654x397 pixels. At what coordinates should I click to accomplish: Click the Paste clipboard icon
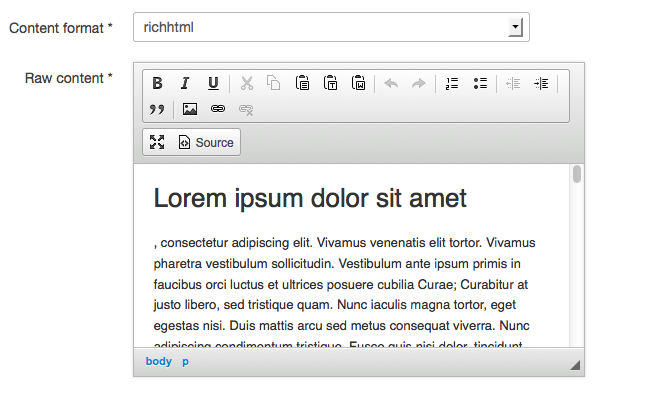tap(302, 83)
